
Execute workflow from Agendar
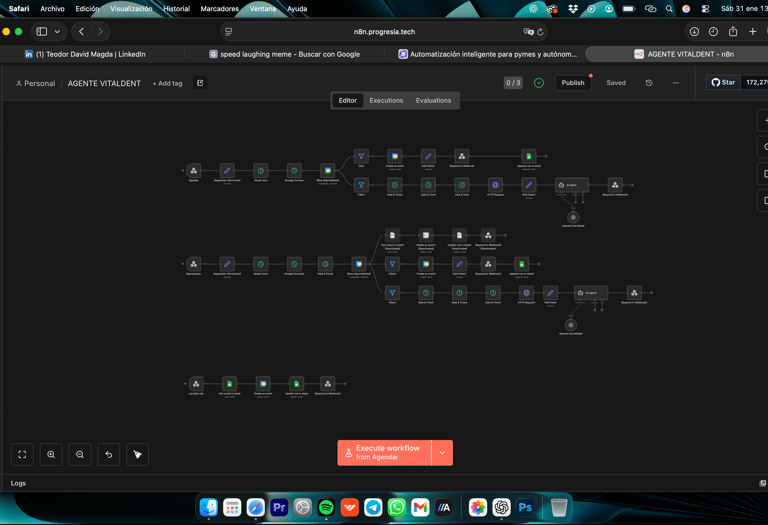click(384, 453)
